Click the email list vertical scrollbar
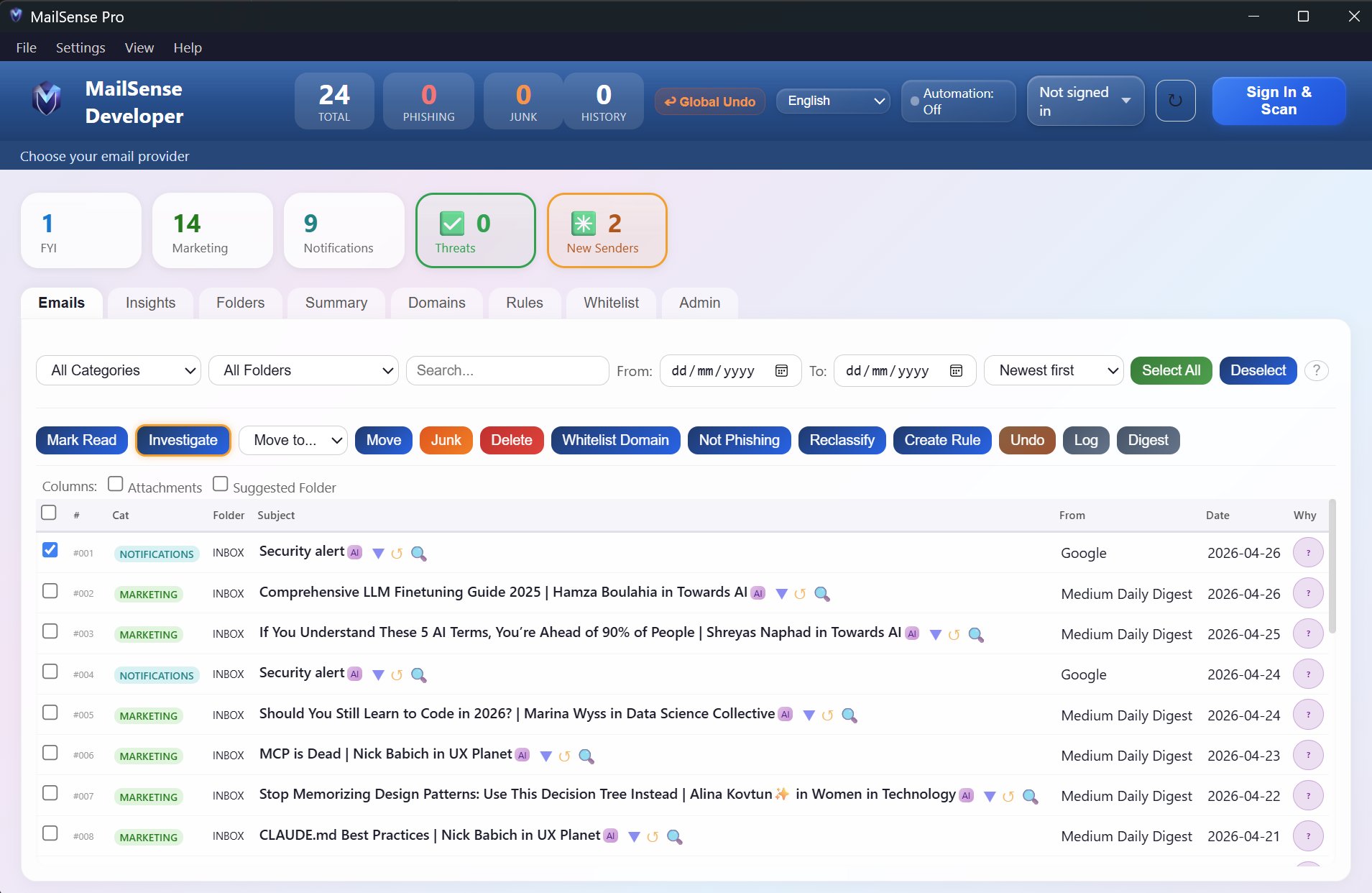The height and width of the screenshot is (893, 1372). tap(1332, 567)
